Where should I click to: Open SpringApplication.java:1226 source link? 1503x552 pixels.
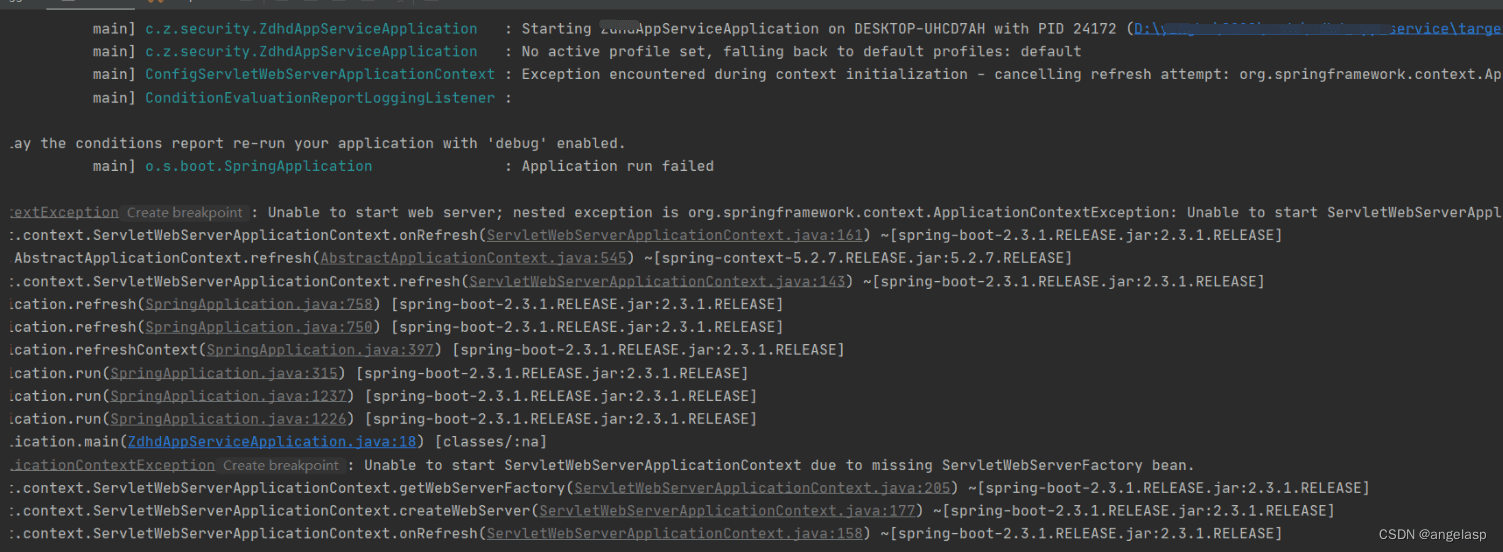pyautogui.click(x=228, y=419)
